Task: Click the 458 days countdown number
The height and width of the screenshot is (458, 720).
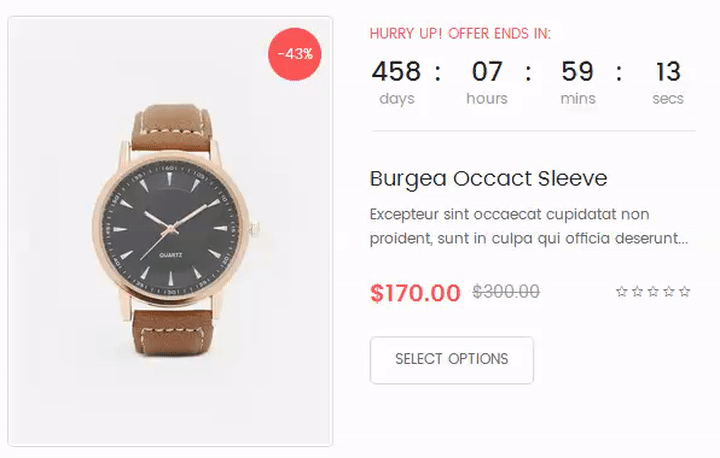Action: [x=396, y=72]
